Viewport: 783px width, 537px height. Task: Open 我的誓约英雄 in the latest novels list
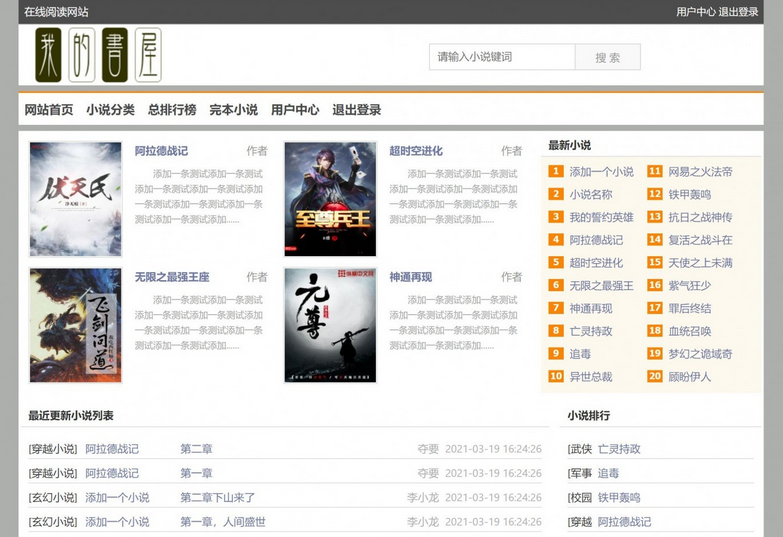pos(601,217)
